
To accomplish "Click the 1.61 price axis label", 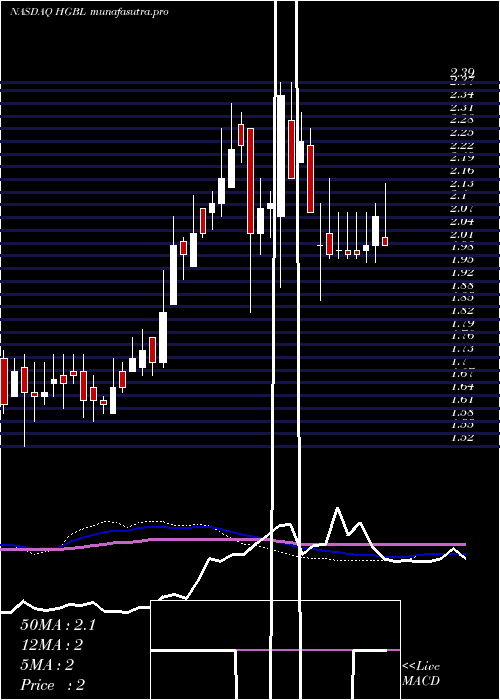I will [x=462, y=399].
